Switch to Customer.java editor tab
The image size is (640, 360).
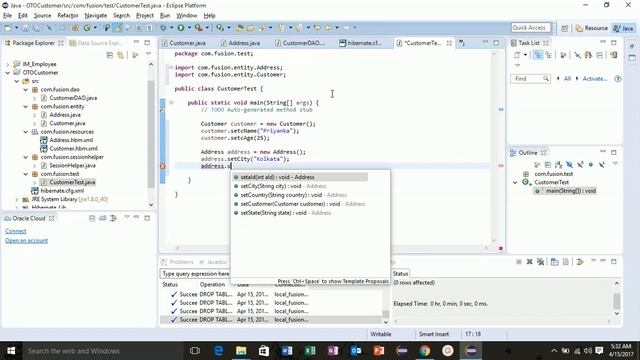point(184,43)
